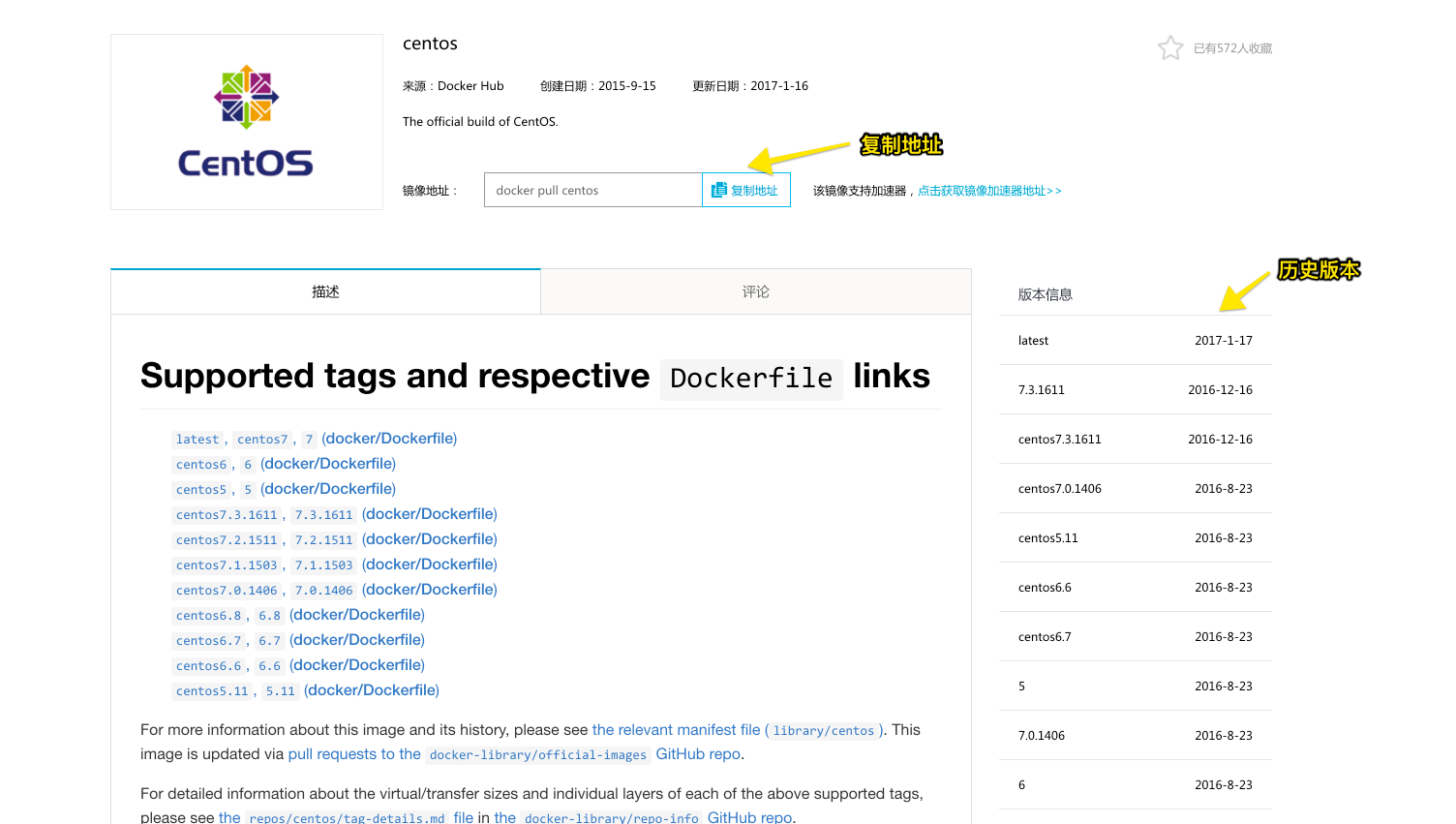Click the update date 2017-1-16
The width and height of the screenshot is (1456, 824).
pos(779,86)
